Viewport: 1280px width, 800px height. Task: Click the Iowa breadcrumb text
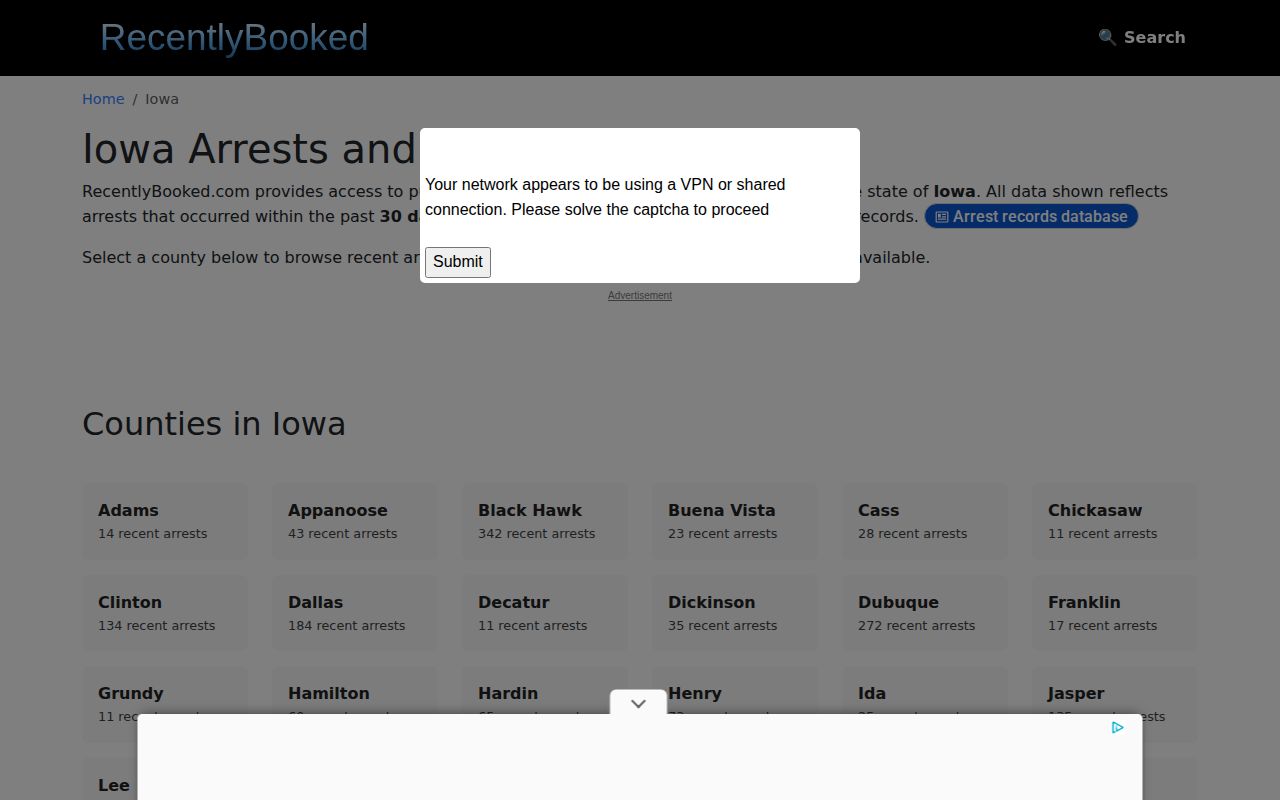(x=162, y=99)
